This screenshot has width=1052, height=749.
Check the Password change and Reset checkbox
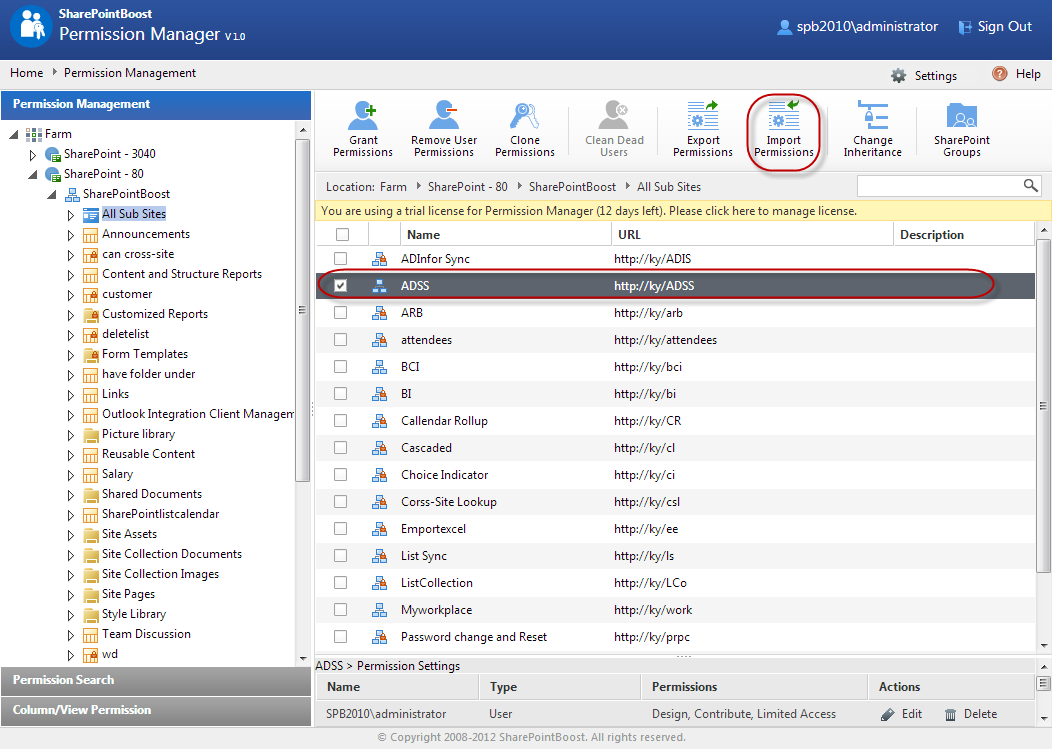click(341, 637)
